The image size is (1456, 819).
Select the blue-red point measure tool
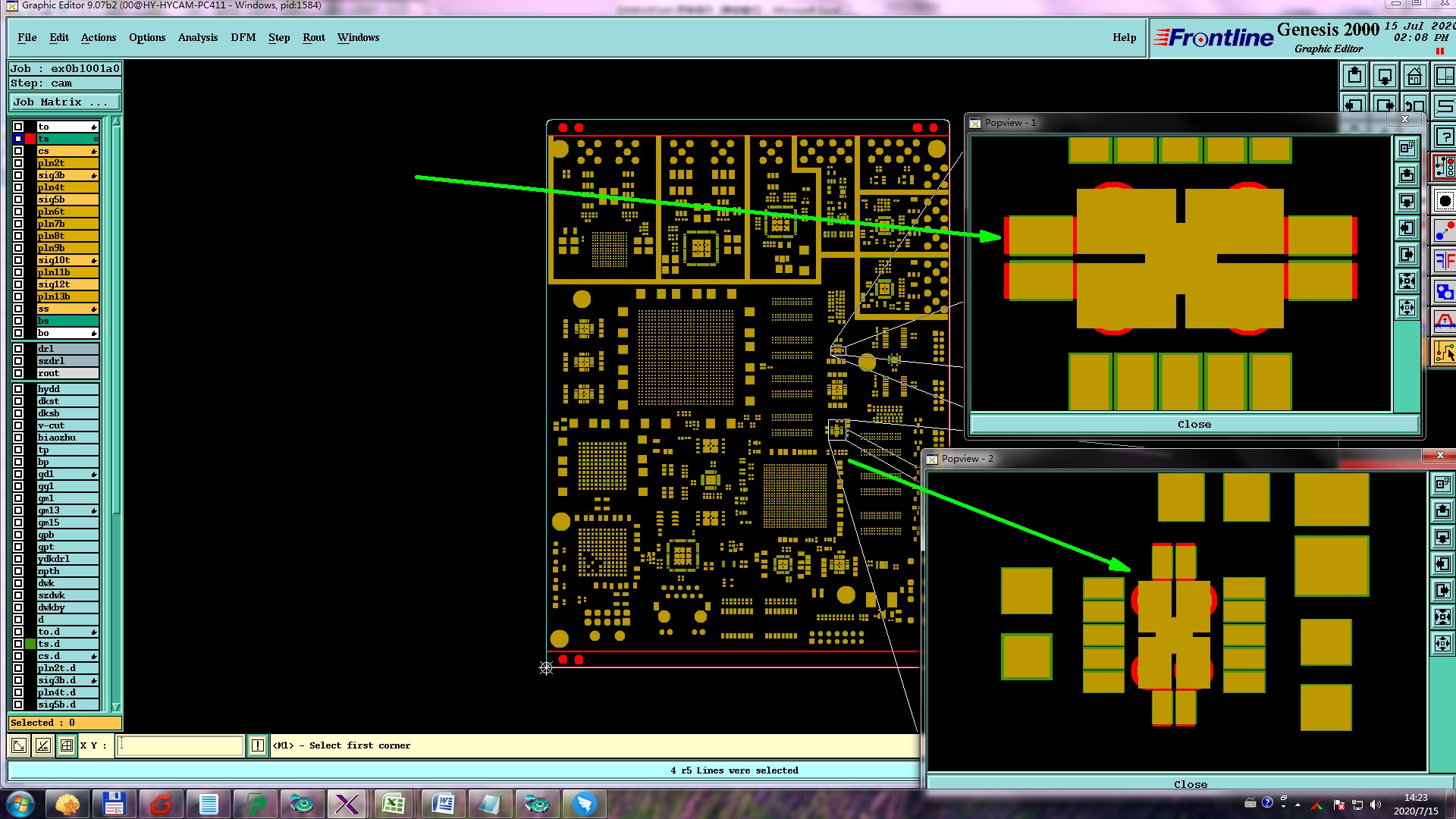coord(1445,231)
